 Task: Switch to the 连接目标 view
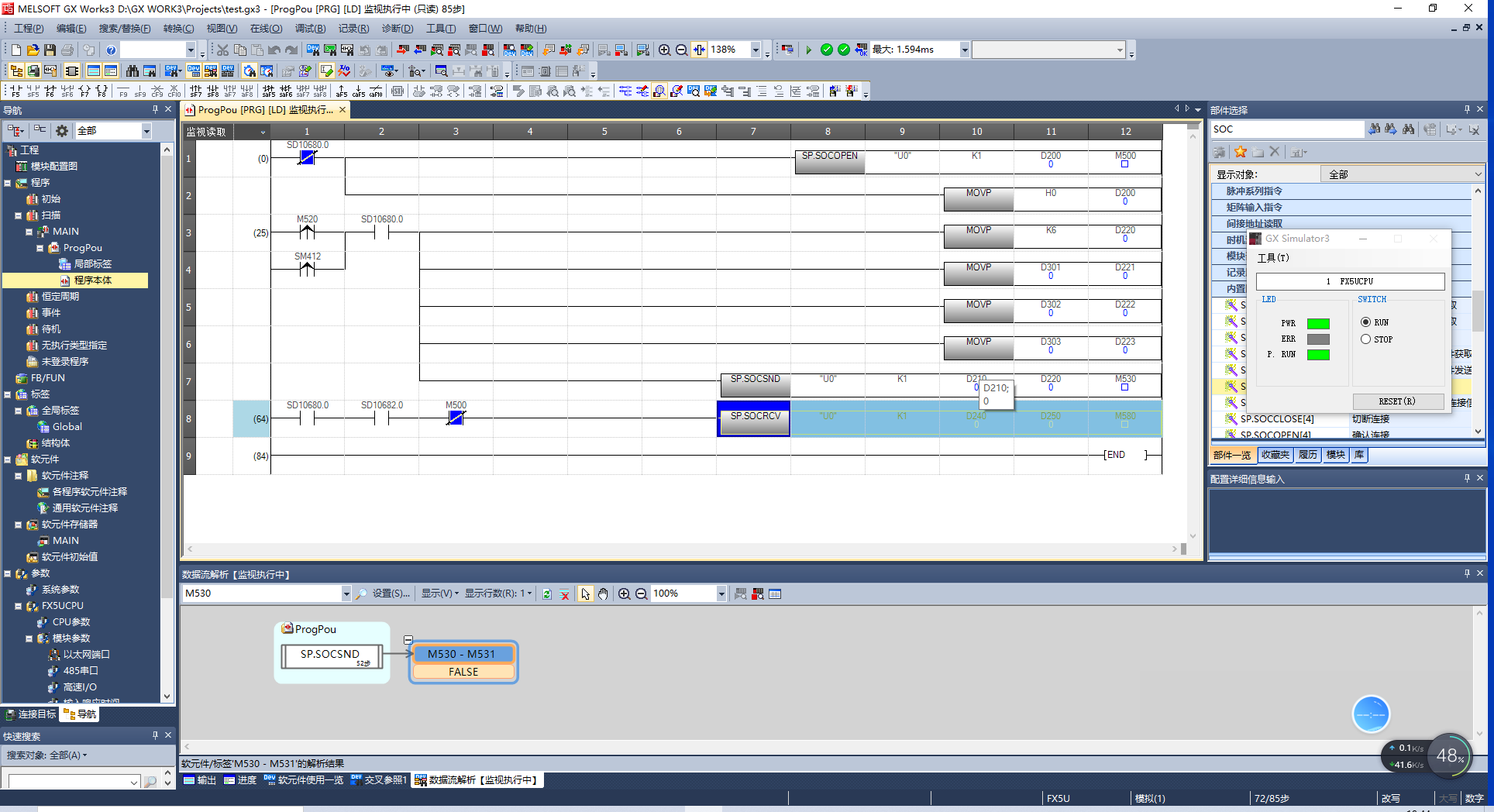(x=31, y=714)
